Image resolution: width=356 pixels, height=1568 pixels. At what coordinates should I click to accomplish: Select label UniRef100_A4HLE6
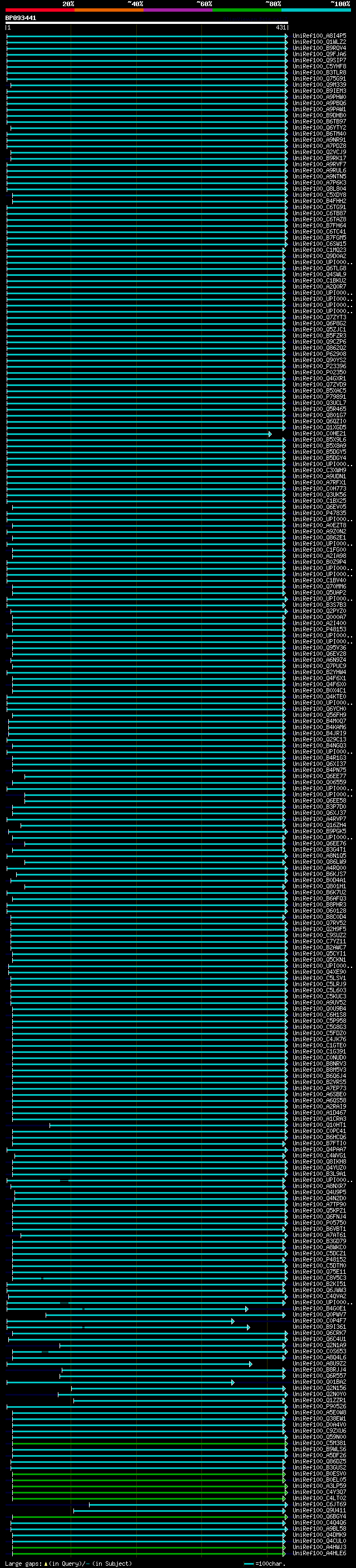(x=319, y=1554)
